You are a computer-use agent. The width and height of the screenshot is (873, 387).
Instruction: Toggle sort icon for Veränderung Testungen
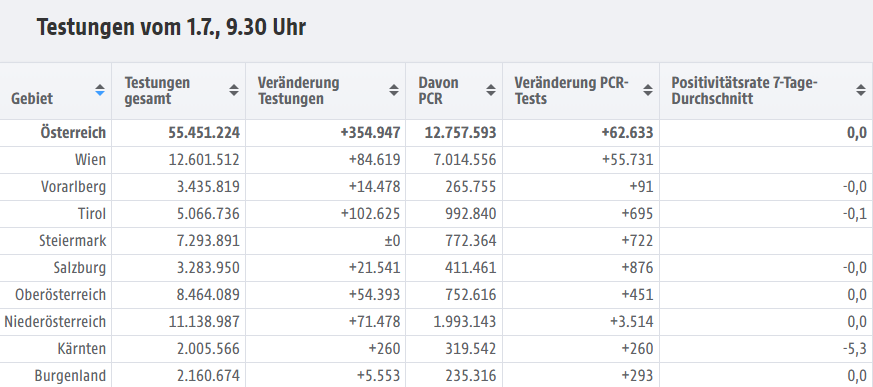(394, 90)
